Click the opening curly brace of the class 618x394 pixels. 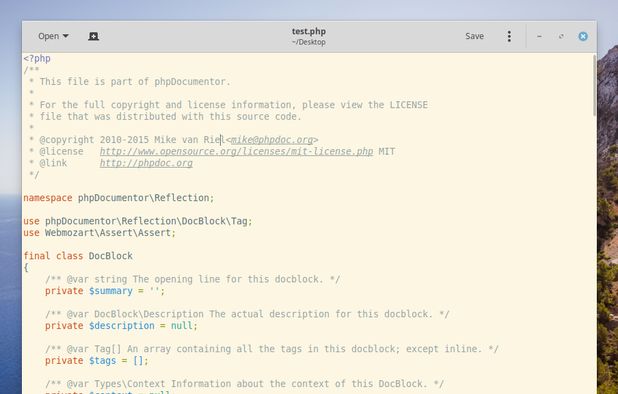26,268
